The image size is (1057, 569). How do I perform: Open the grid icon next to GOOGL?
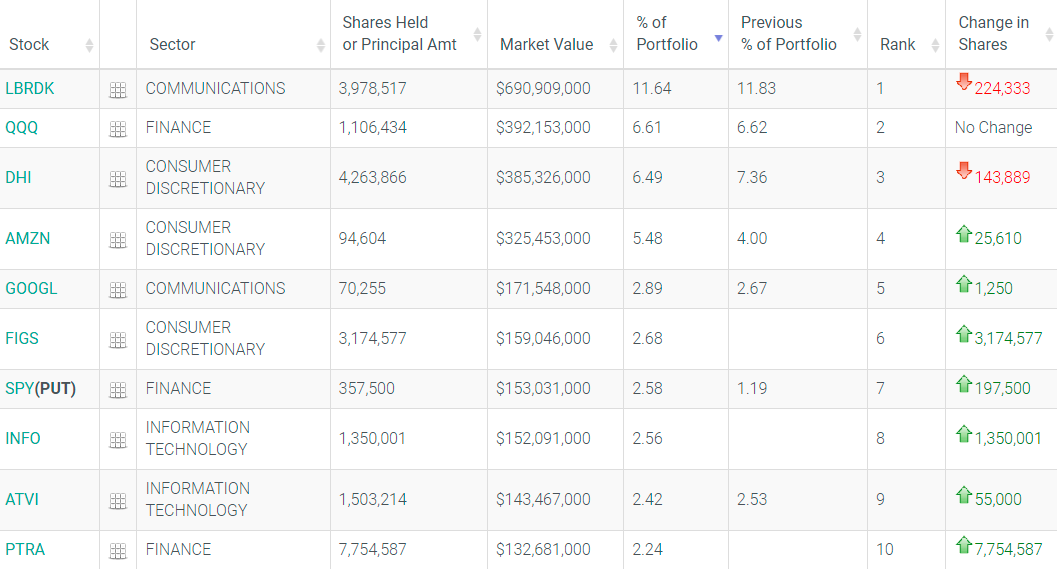tap(118, 290)
